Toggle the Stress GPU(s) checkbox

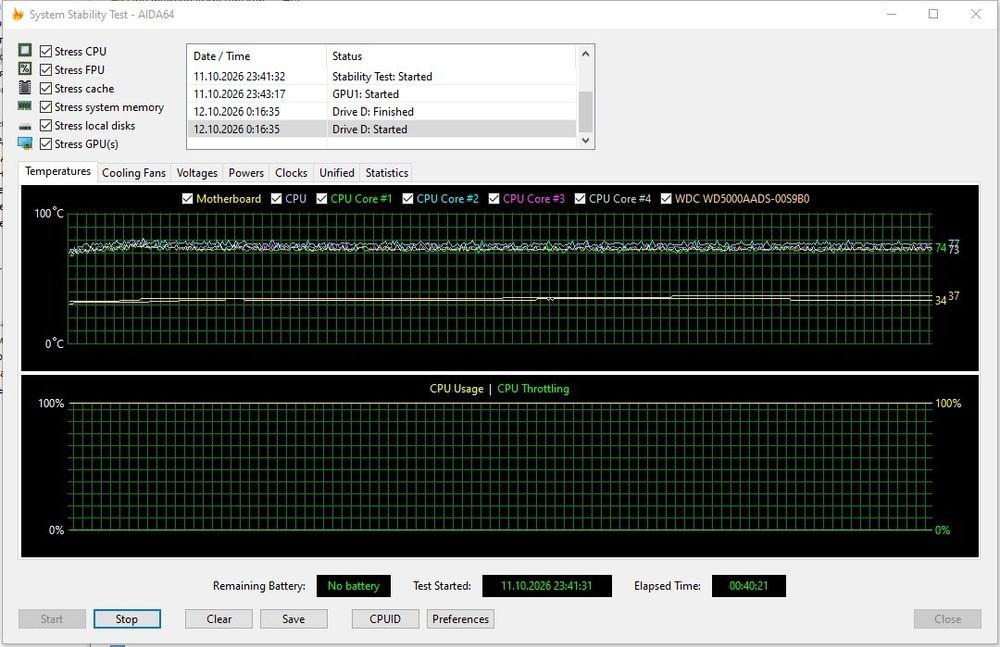pos(46,144)
